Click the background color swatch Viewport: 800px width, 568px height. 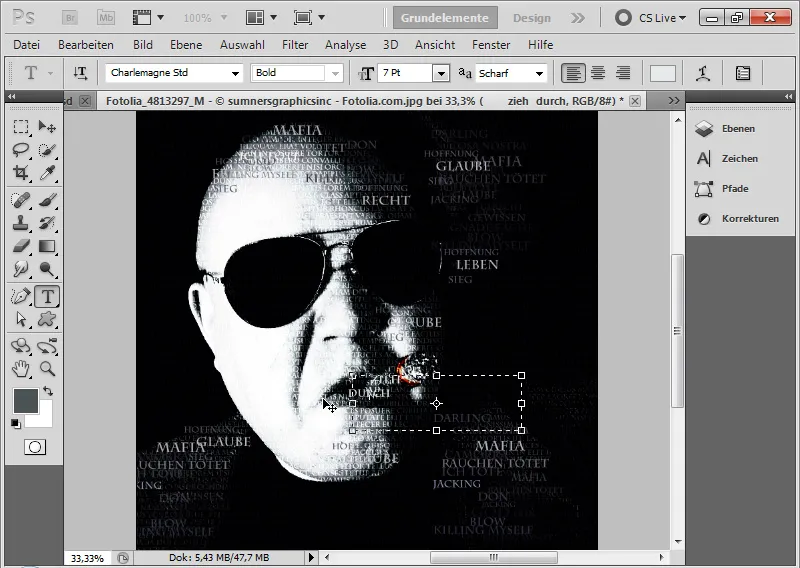coord(45,419)
